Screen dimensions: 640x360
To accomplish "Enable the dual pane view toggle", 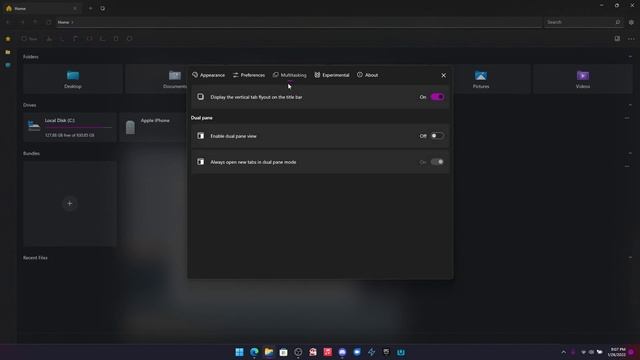I will (437, 136).
